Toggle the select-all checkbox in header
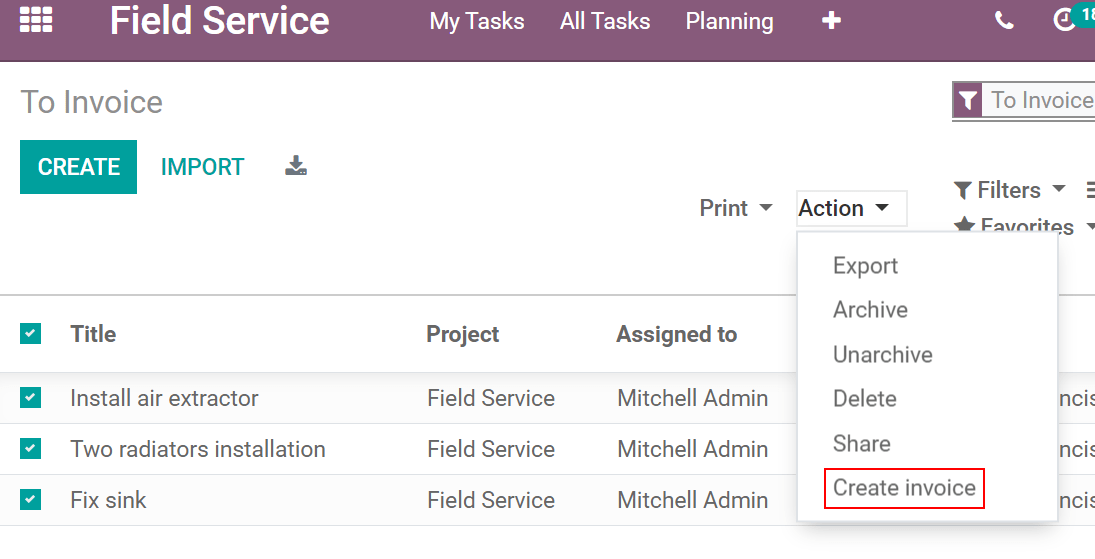The height and width of the screenshot is (559, 1095). 31,334
